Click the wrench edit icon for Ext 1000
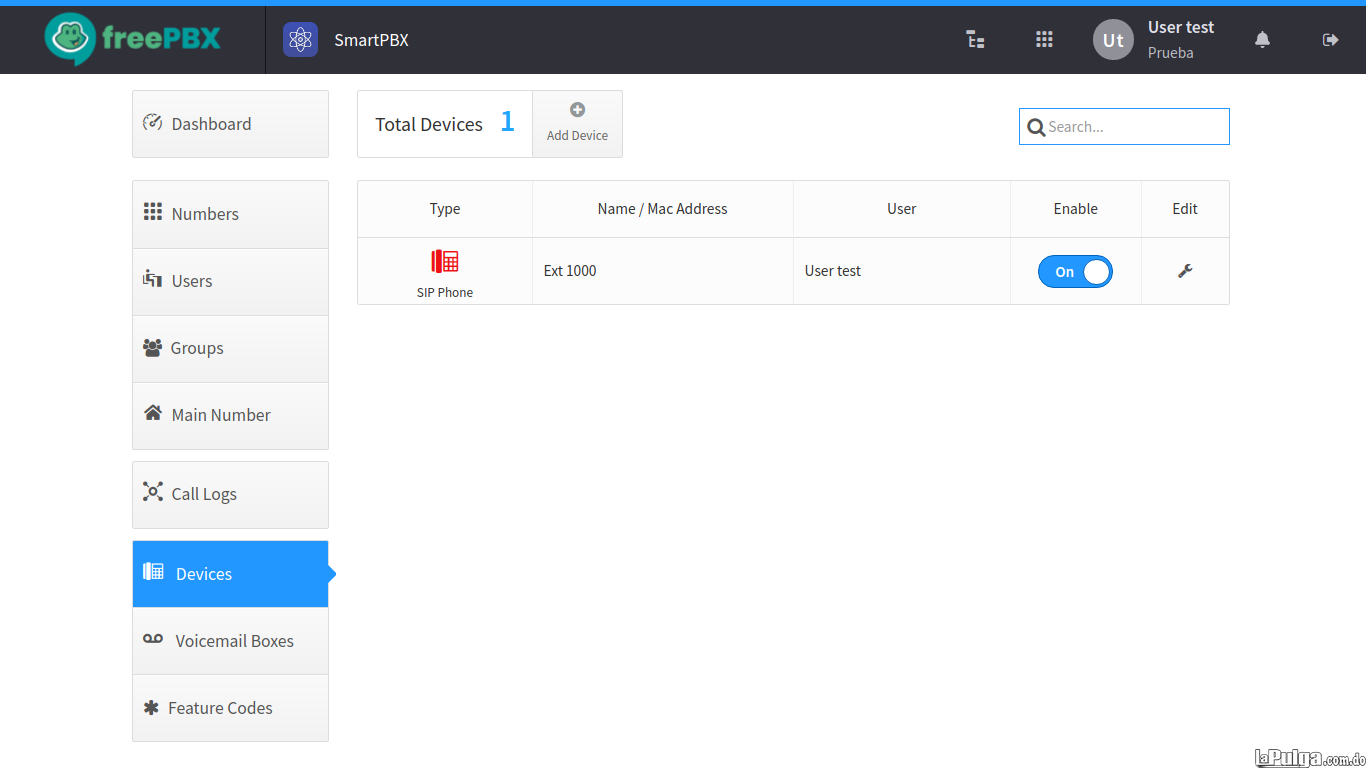1366x768 pixels. (1185, 270)
